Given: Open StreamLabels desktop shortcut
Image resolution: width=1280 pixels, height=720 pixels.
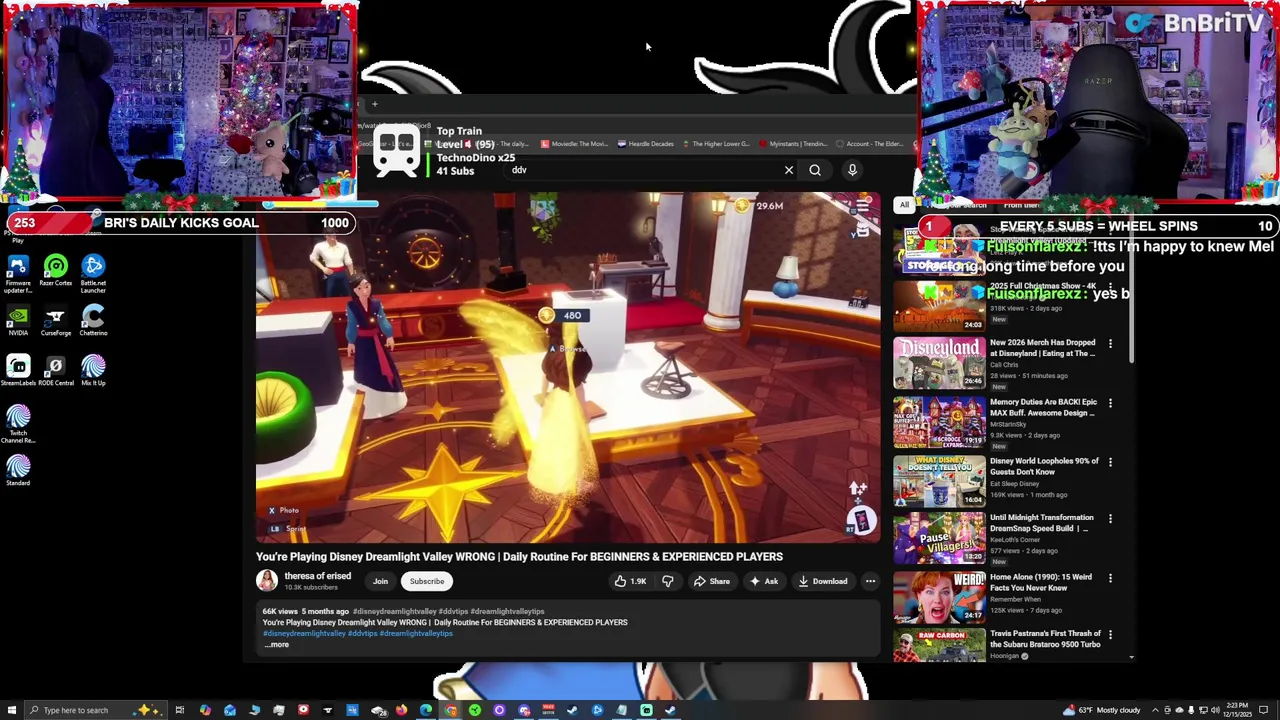Looking at the screenshot, I should tap(18, 372).
